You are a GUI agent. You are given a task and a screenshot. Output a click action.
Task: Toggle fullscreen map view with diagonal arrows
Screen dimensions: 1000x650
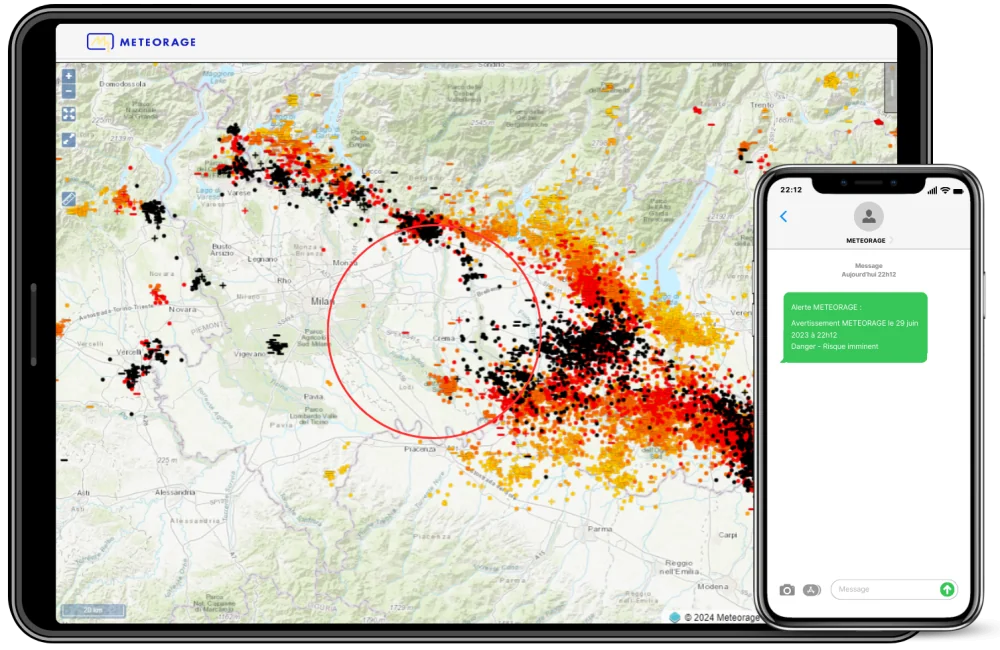[x=69, y=140]
